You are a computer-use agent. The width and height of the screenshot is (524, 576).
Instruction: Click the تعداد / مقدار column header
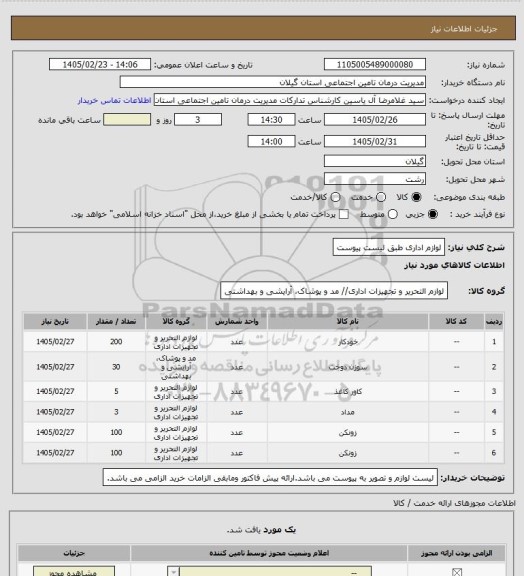pyautogui.click(x=116, y=321)
